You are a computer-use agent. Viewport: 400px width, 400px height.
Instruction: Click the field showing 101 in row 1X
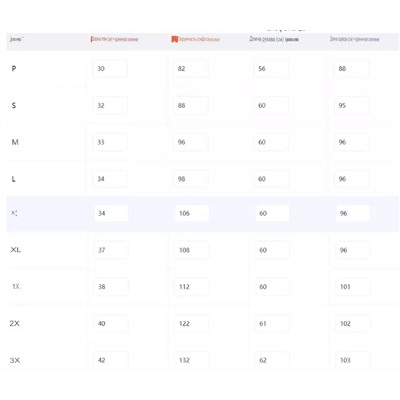(353, 287)
